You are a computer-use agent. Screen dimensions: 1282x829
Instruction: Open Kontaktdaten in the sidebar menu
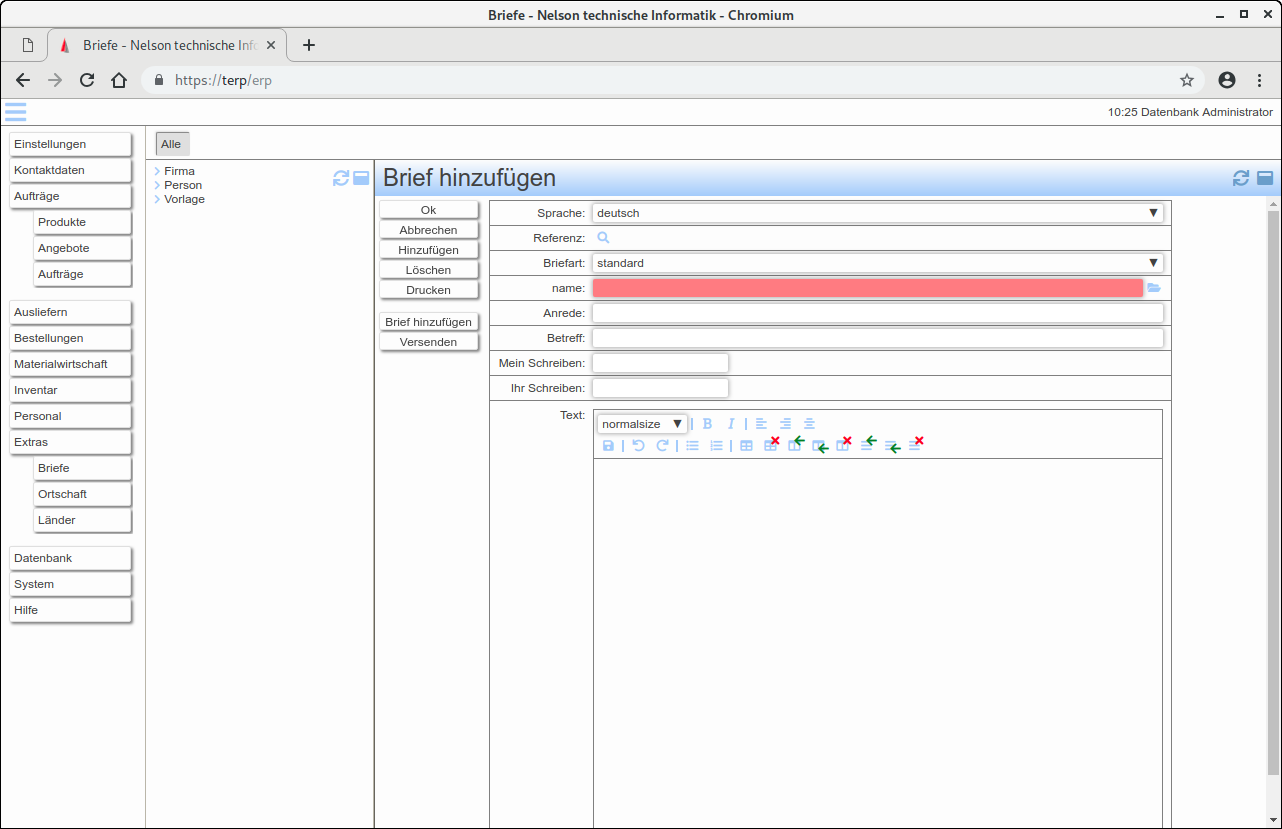tap(70, 170)
